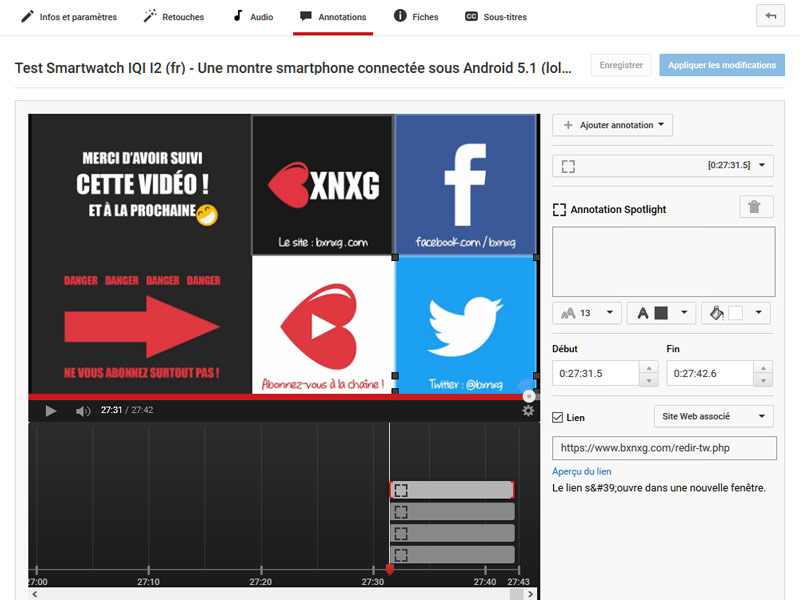Click the video title text
800x600 pixels.
(x=293, y=68)
